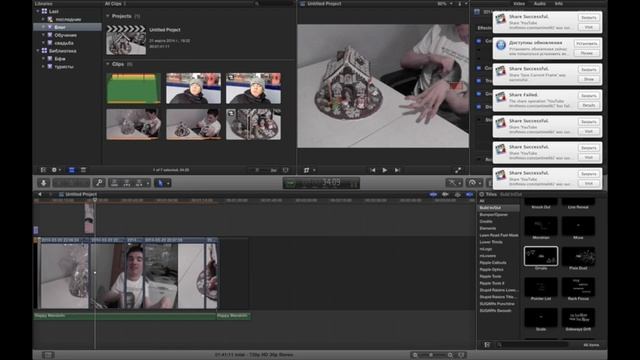Select the Блог event in Libraries
640x360 pixels.
[x=67, y=27]
